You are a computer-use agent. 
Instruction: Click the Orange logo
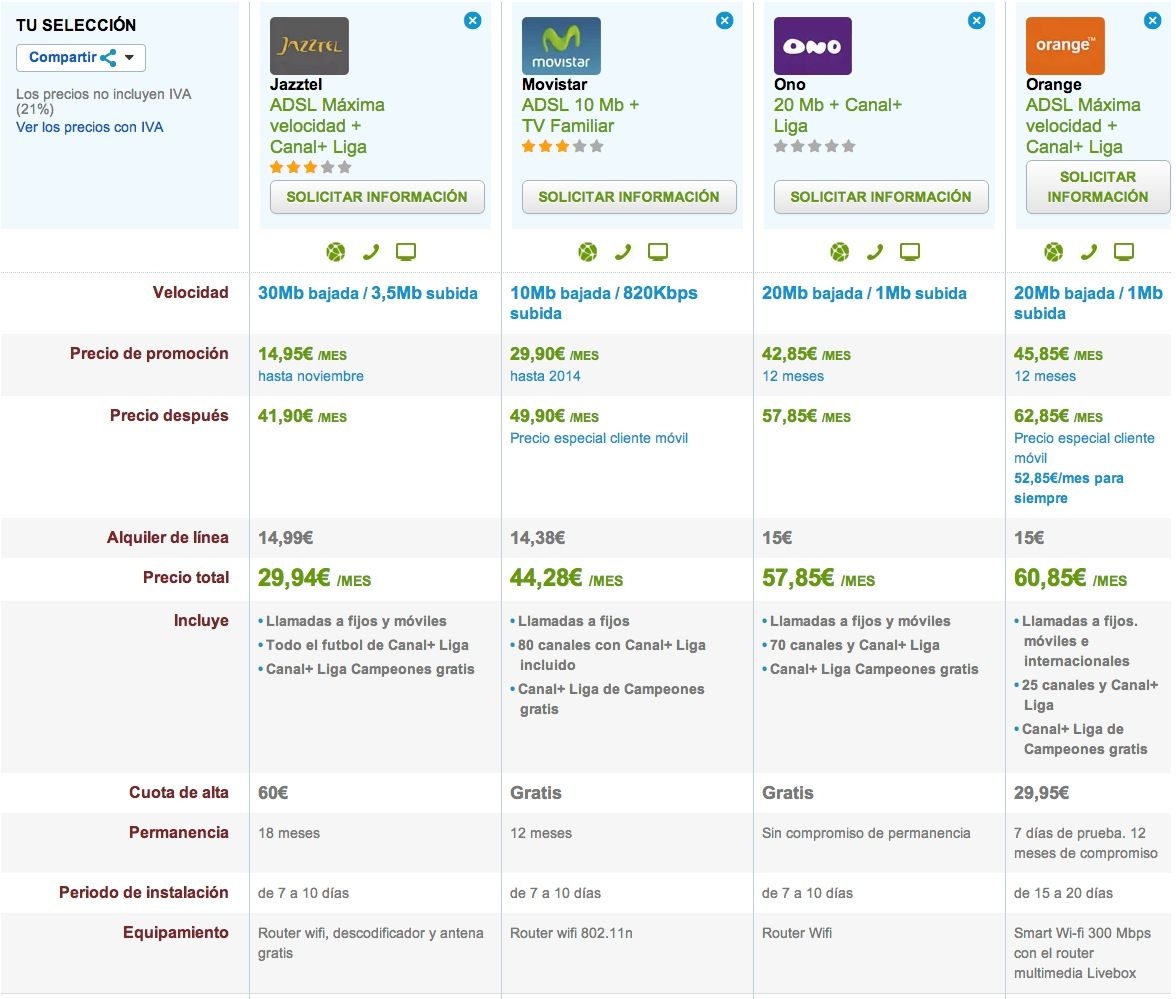[x=1065, y=46]
